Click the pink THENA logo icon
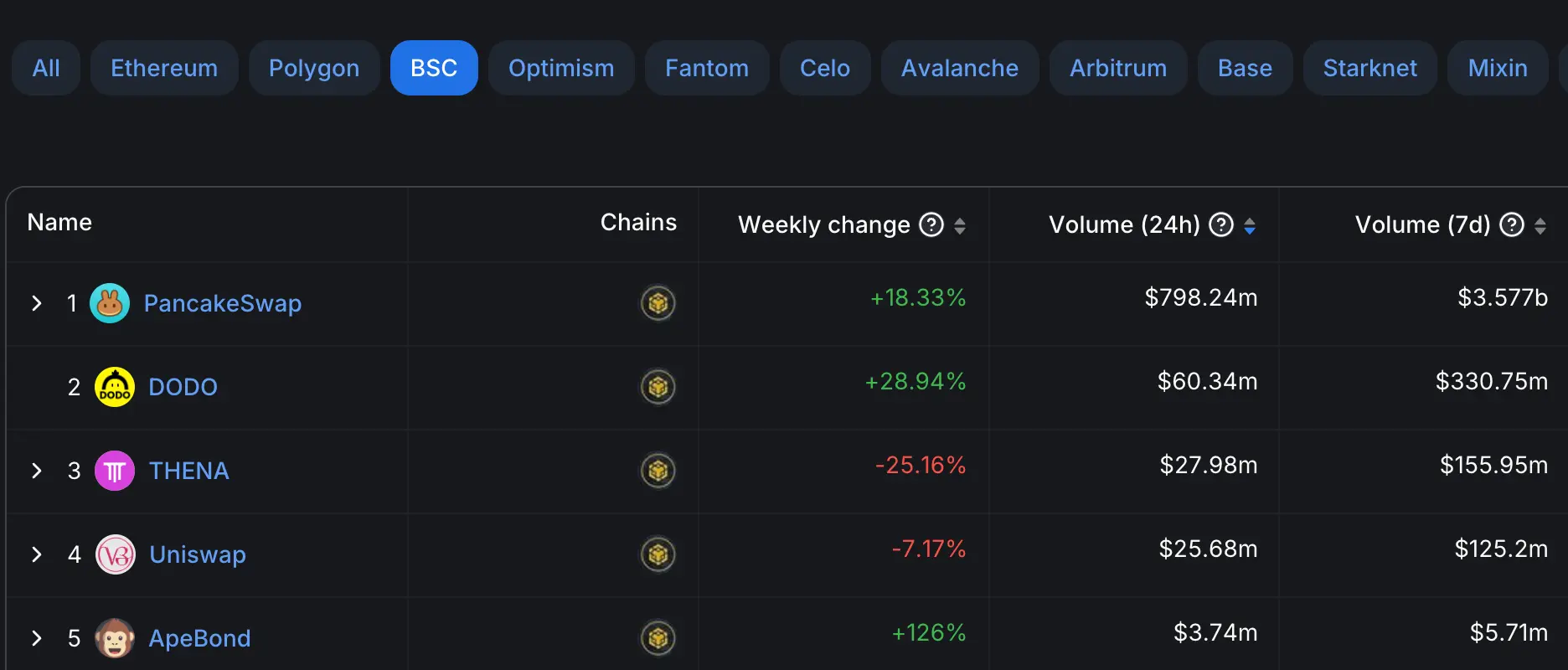The height and width of the screenshot is (670, 1568). (x=115, y=471)
